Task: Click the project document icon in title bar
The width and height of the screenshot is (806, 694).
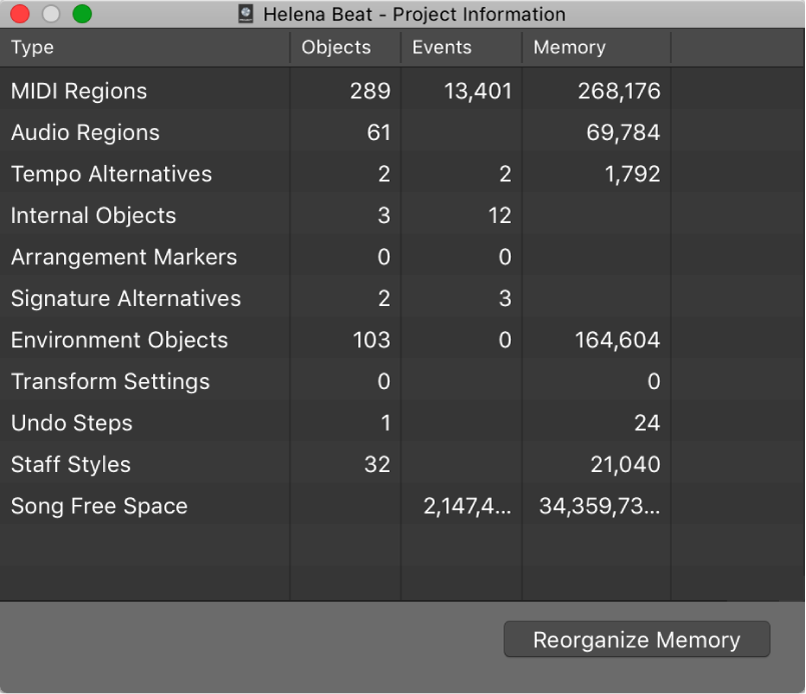Action: 246,14
